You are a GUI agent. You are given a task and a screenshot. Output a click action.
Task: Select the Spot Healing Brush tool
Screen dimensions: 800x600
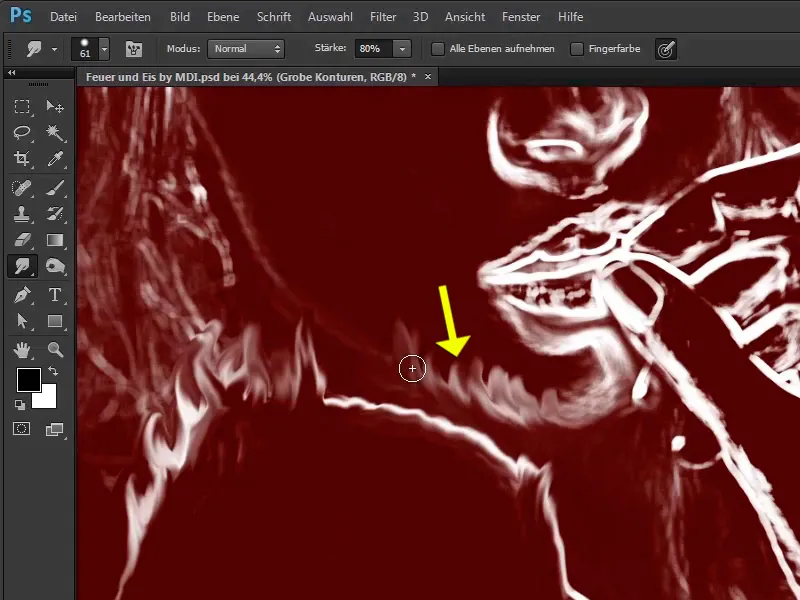tap(21, 188)
